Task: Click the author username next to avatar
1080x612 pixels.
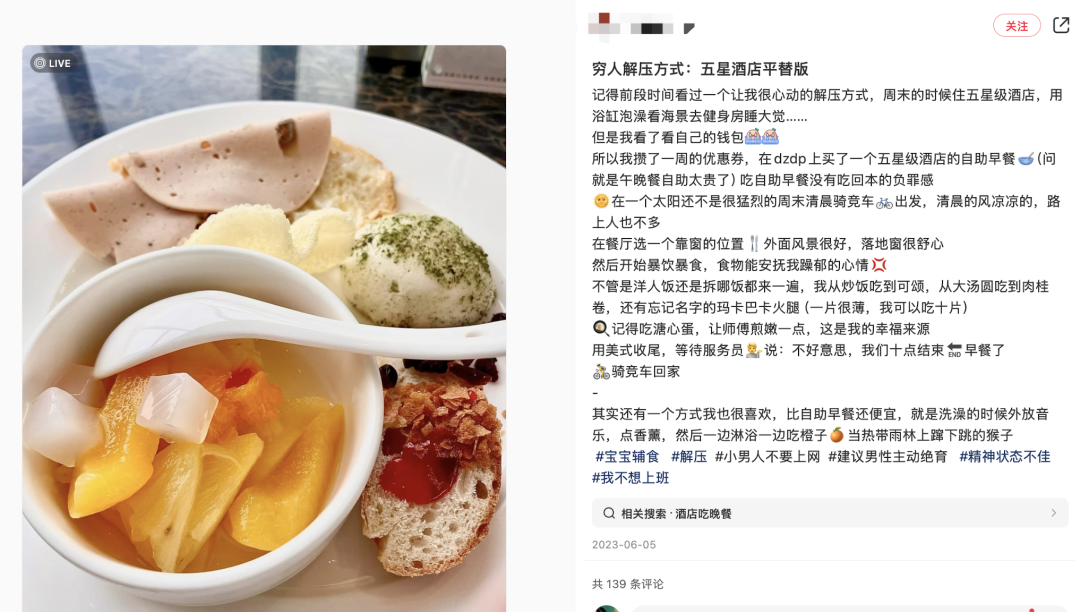Action: point(652,28)
